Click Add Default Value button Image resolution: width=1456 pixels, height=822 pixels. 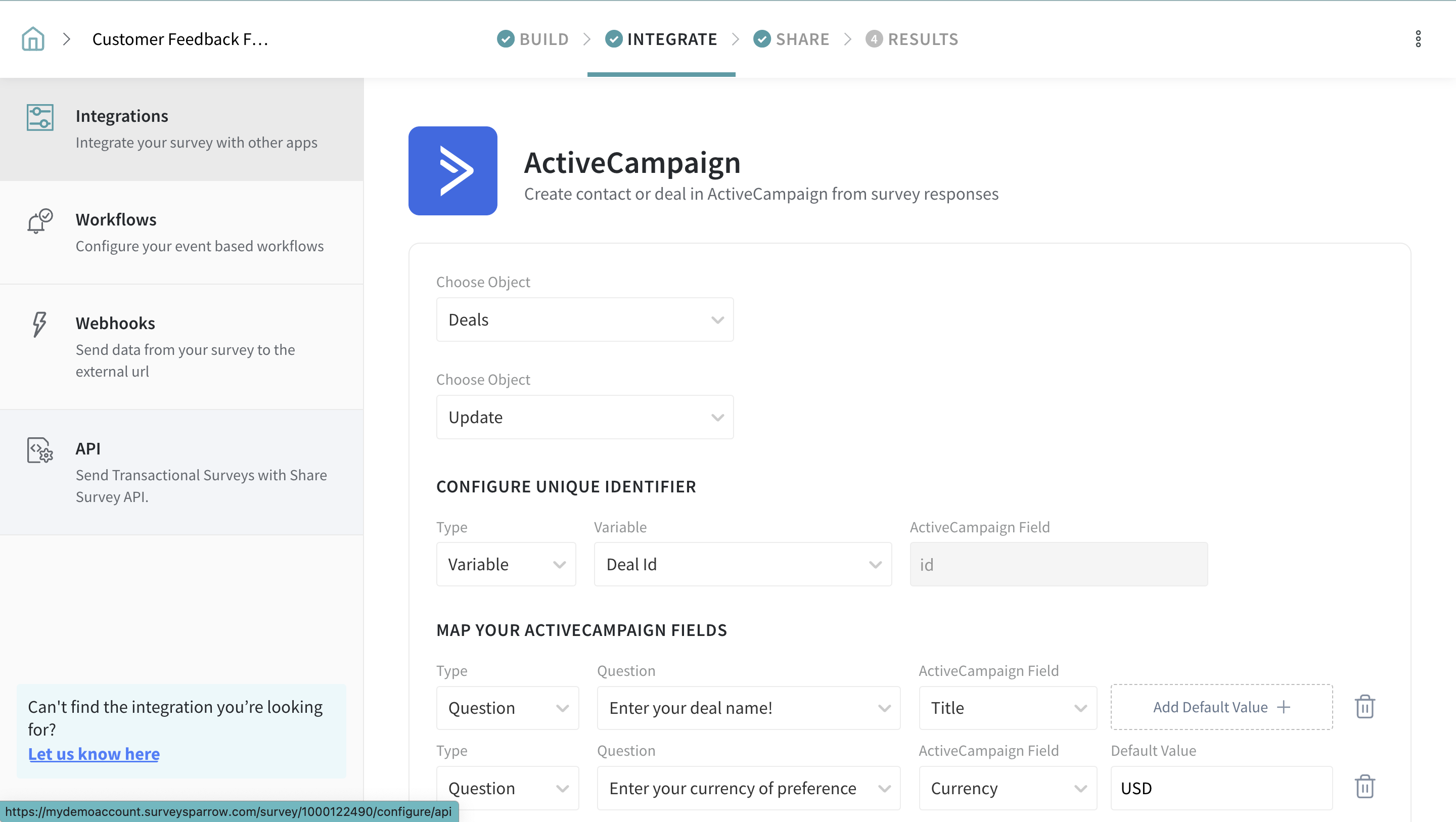[x=1221, y=707]
